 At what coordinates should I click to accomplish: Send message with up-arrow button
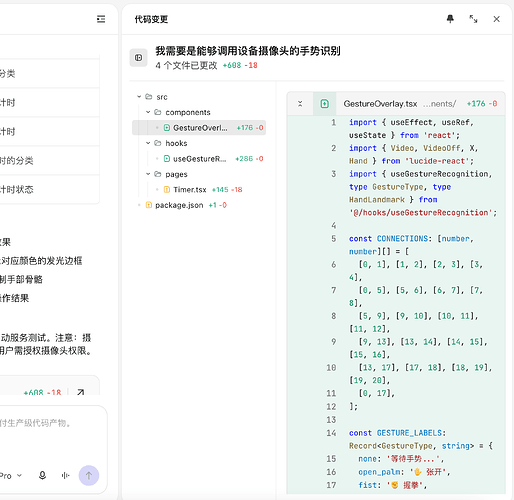click(89, 475)
